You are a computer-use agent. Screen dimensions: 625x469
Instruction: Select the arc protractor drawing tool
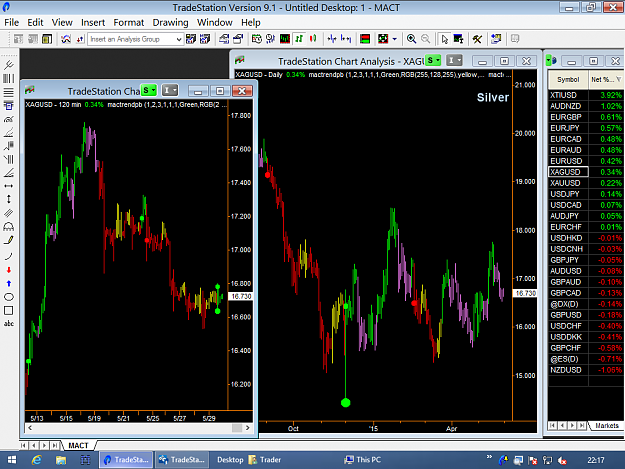(8, 226)
